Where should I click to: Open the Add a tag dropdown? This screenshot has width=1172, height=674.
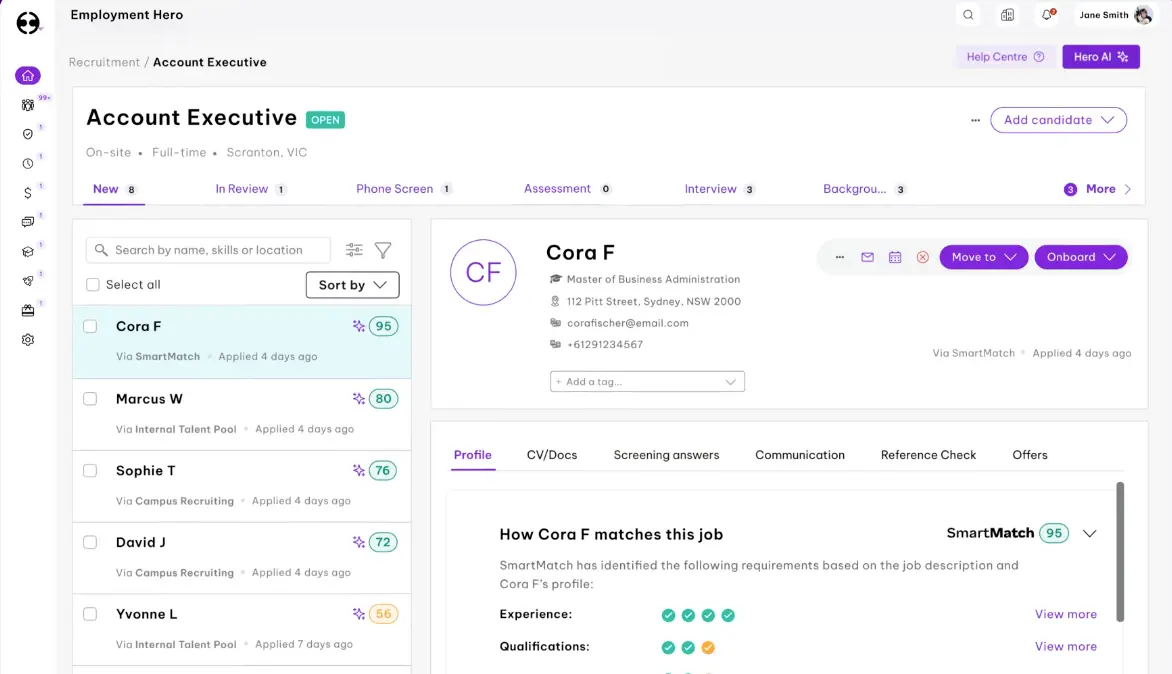coord(647,381)
